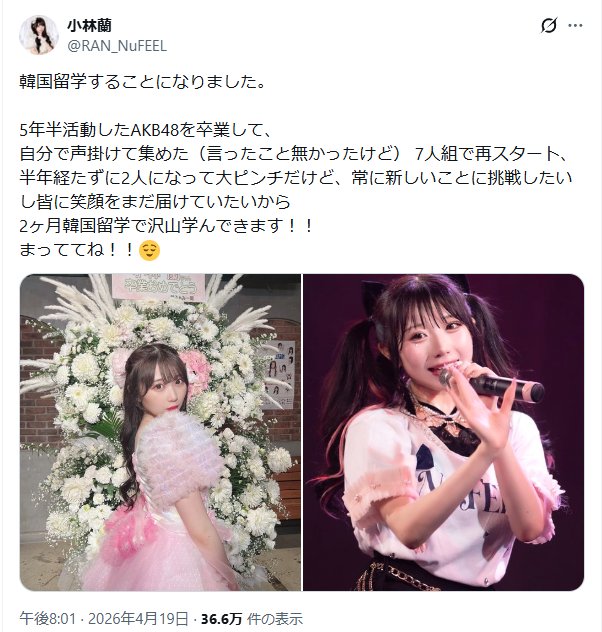Image resolution: width=602 pixels, height=632 pixels.
Task: Click the line about 2人になって大ピンチ
Action: pos(296,178)
